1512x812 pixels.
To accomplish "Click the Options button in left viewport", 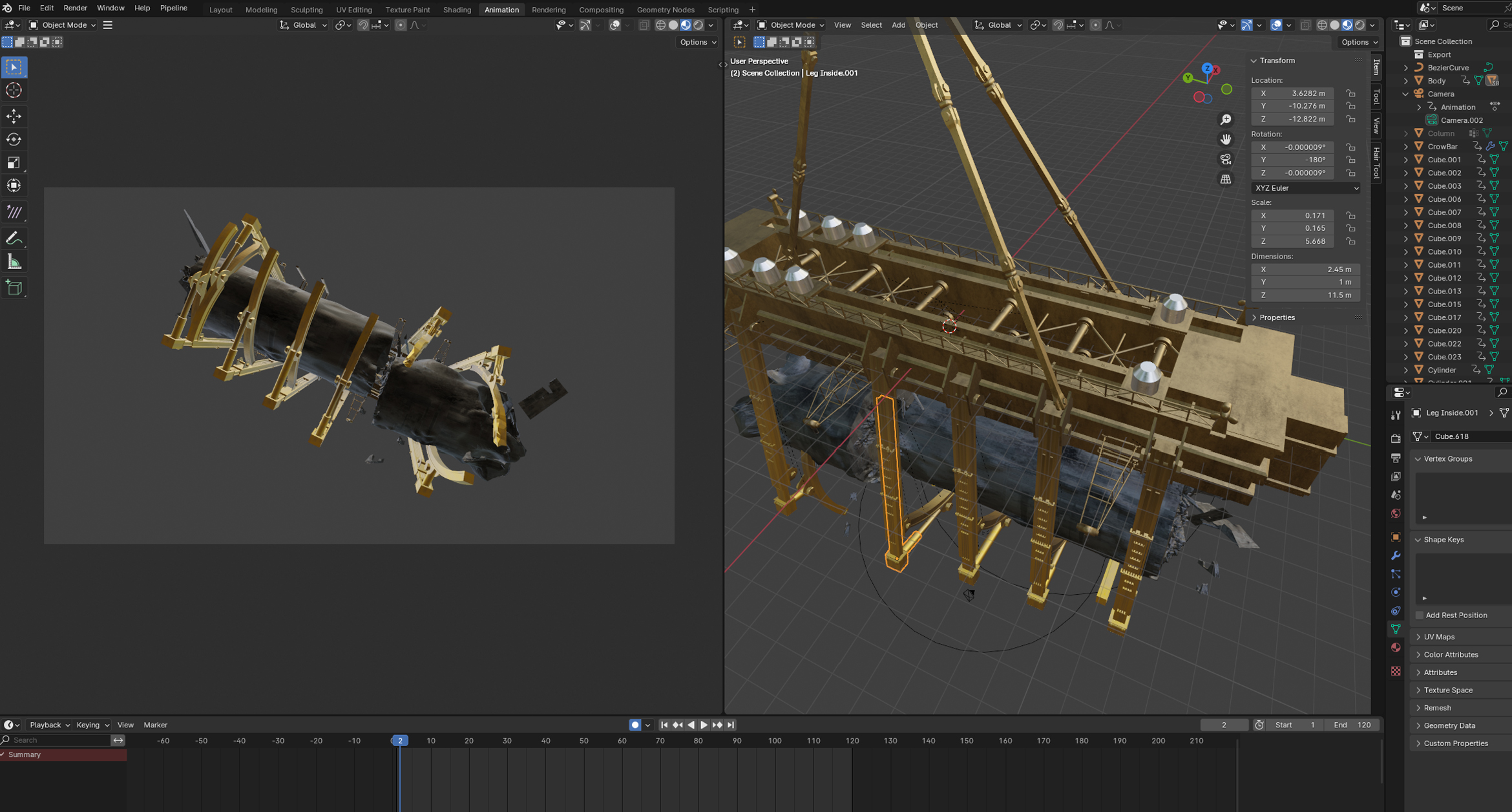I will [697, 42].
